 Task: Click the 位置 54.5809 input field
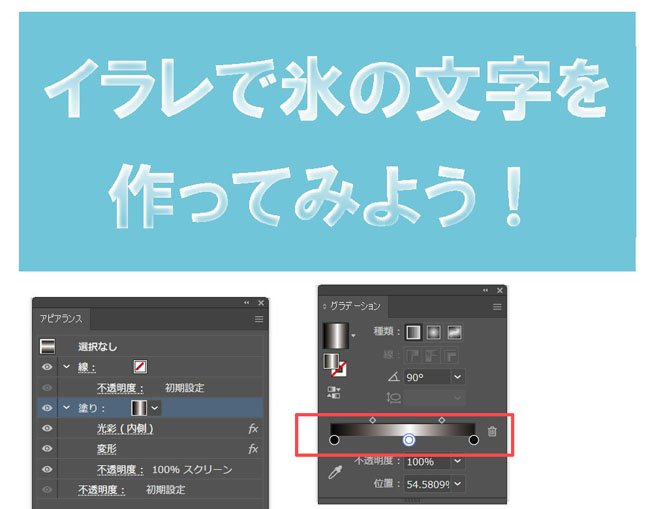[x=427, y=484]
